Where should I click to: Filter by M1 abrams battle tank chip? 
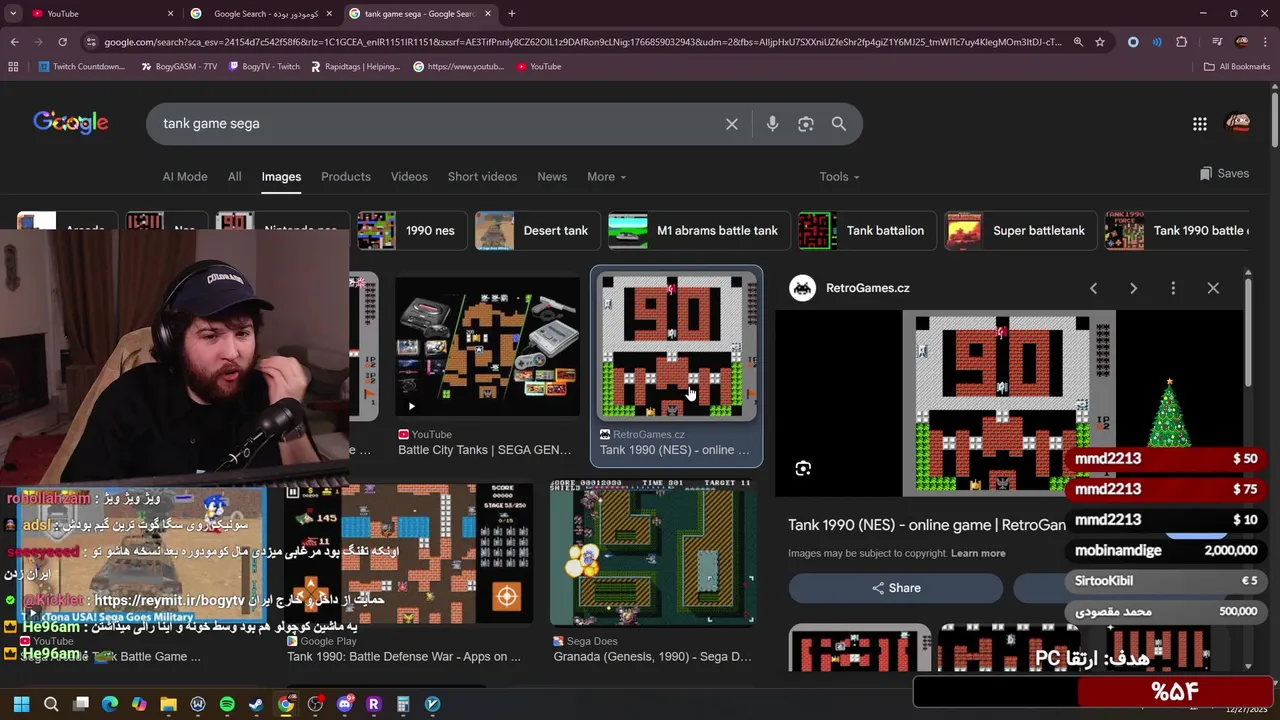(x=698, y=231)
